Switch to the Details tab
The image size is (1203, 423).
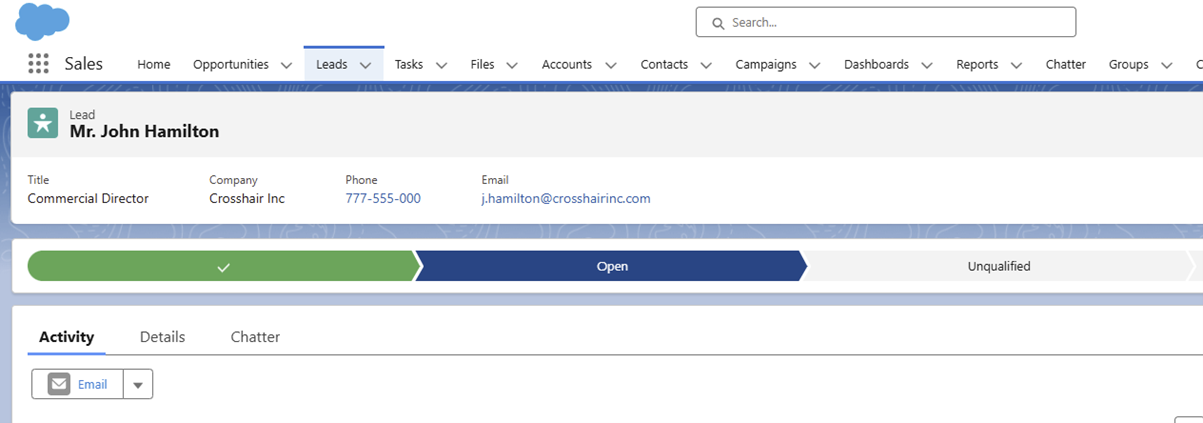162,337
